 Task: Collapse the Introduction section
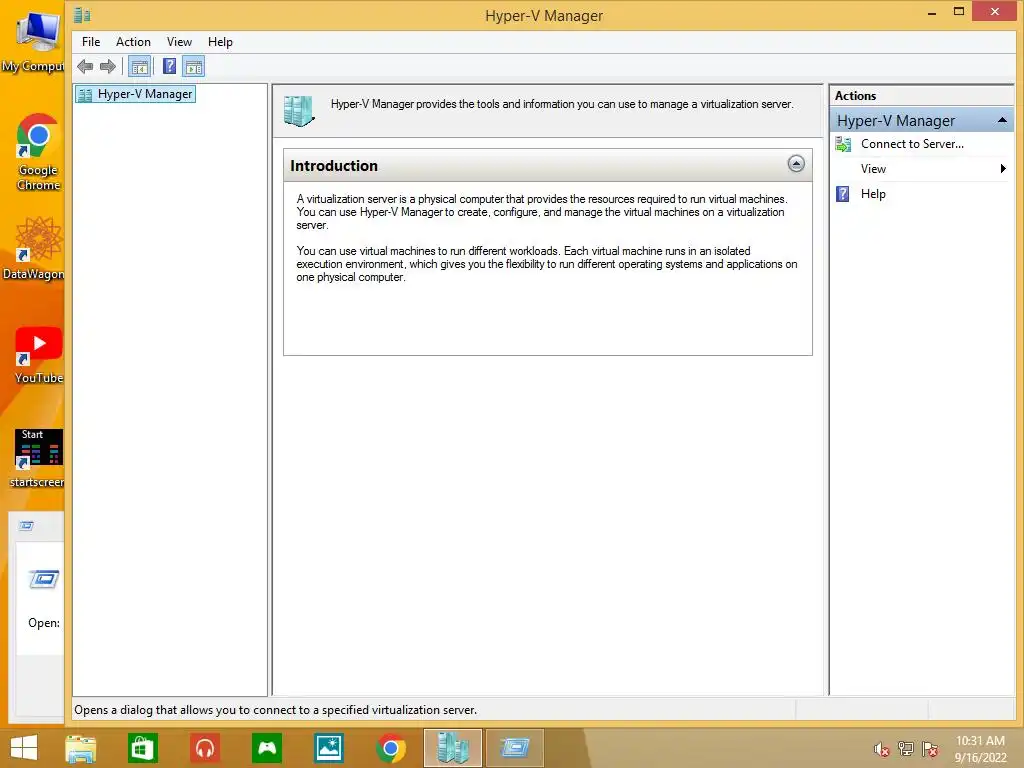tap(795, 164)
